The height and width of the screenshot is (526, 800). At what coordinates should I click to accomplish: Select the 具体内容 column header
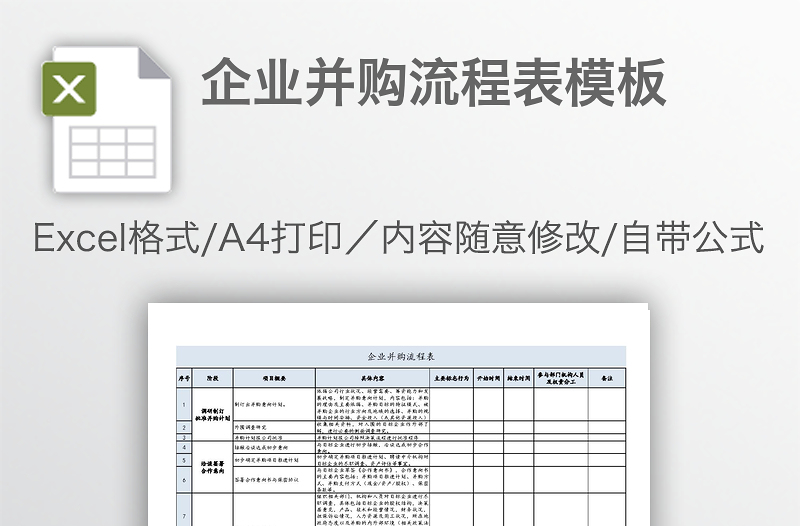[x=372, y=378]
